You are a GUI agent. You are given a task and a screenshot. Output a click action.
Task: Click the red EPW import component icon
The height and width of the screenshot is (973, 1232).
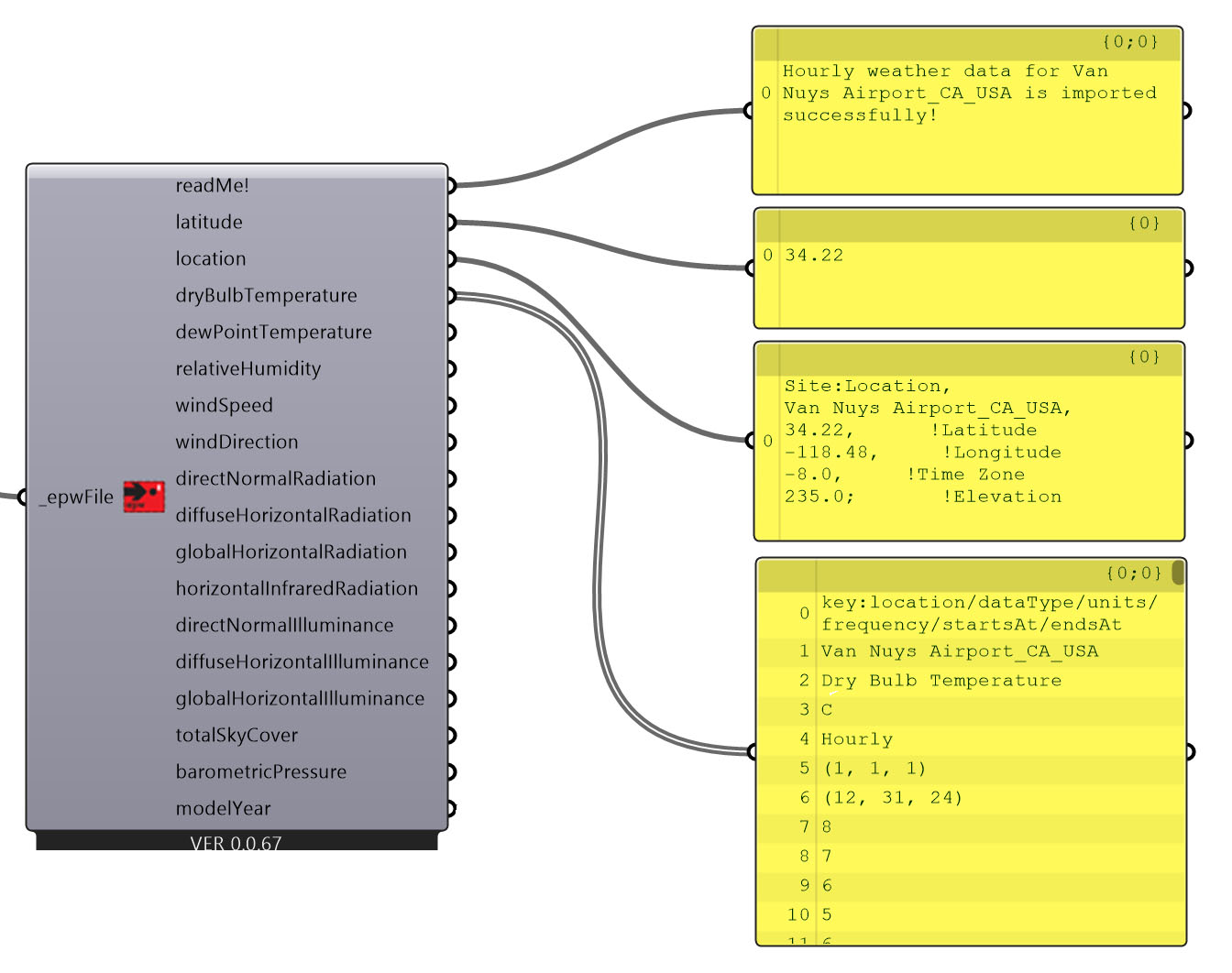point(144,496)
